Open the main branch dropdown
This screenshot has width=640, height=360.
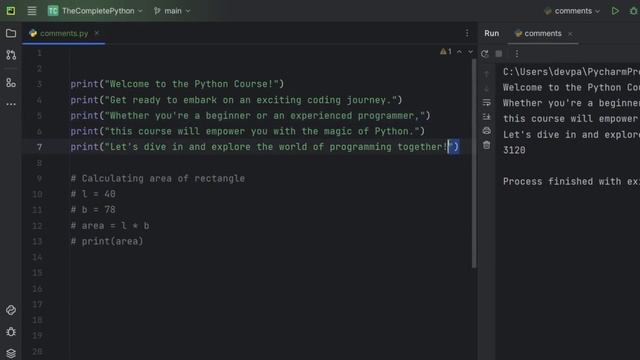(172, 11)
